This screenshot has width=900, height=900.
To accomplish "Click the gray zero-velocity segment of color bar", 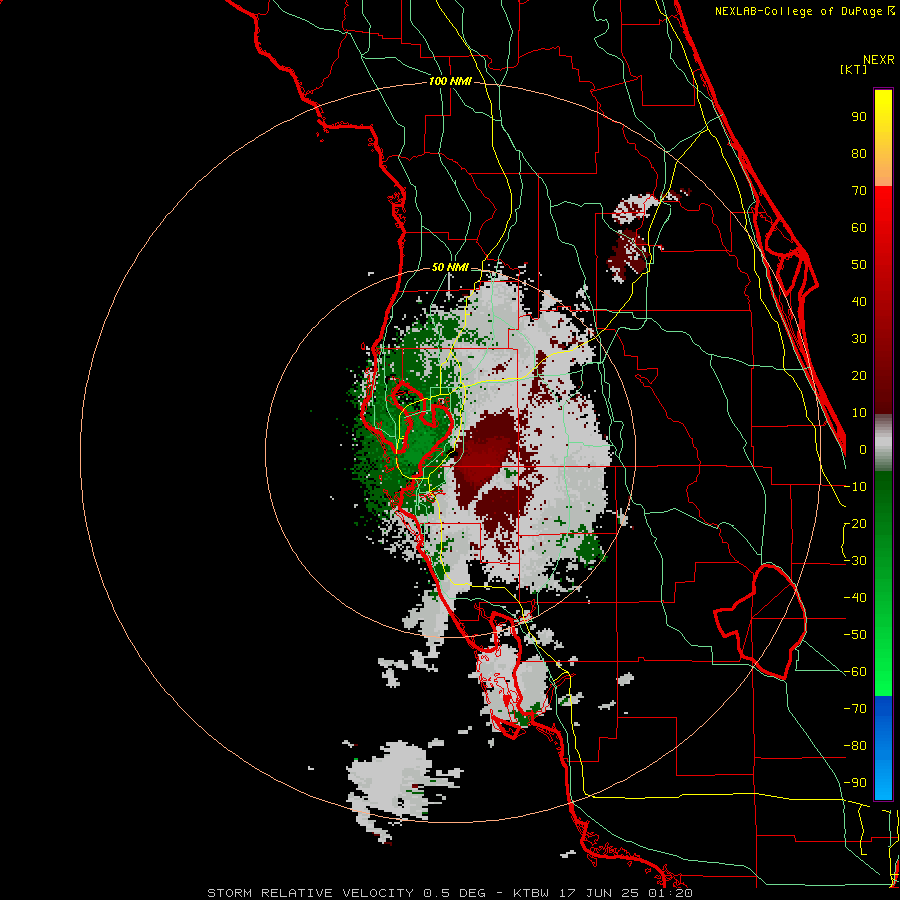I will click(x=883, y=443).
